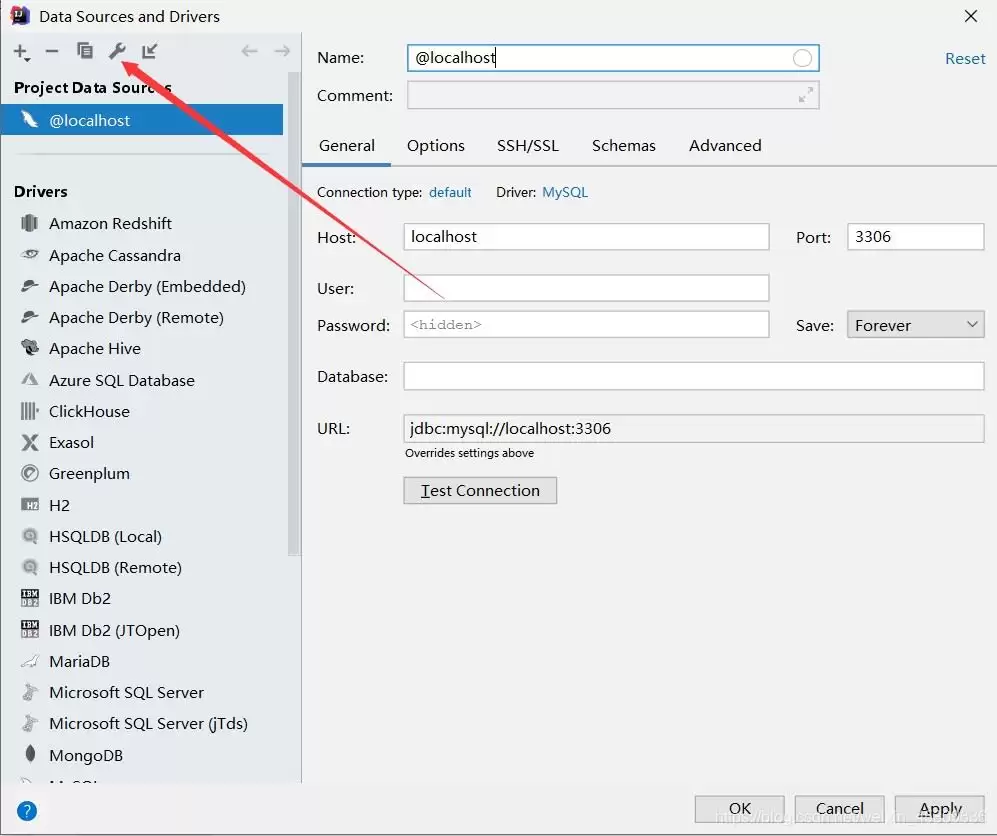997x836 pixels.
Task: Click the Host field containing localhost
Action: pos(586,236)
